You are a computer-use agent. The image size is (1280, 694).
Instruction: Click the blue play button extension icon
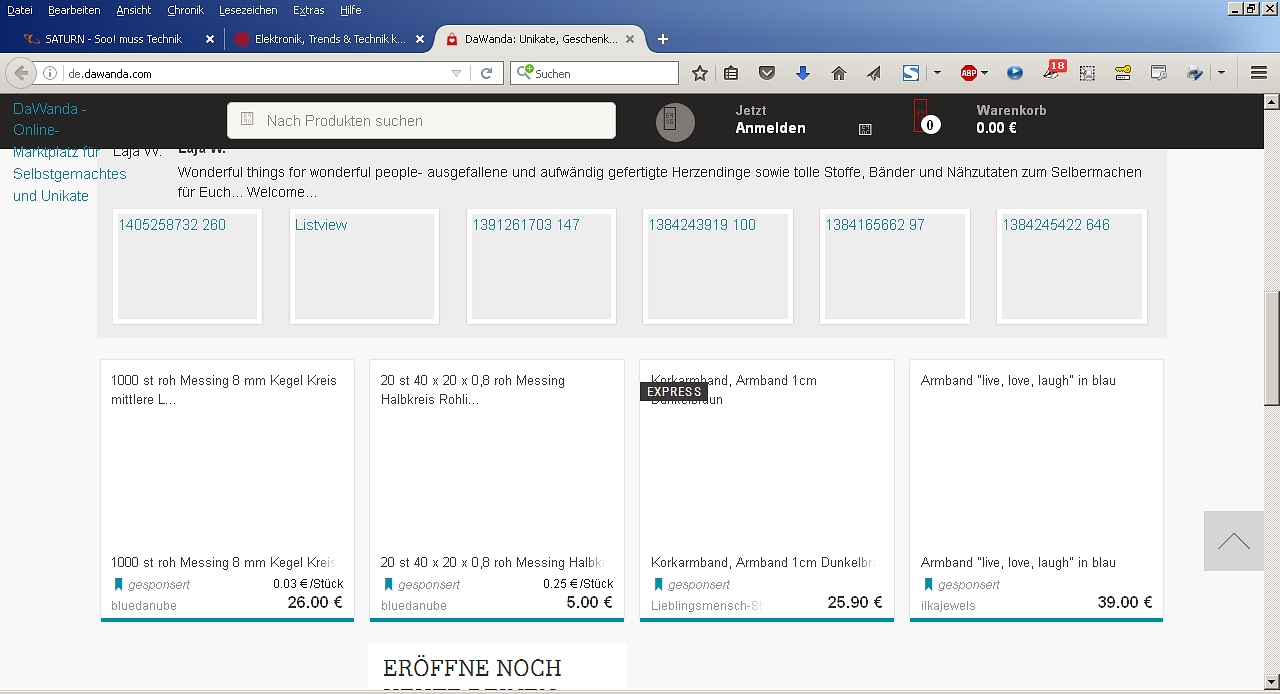(x=1015, y=73)
